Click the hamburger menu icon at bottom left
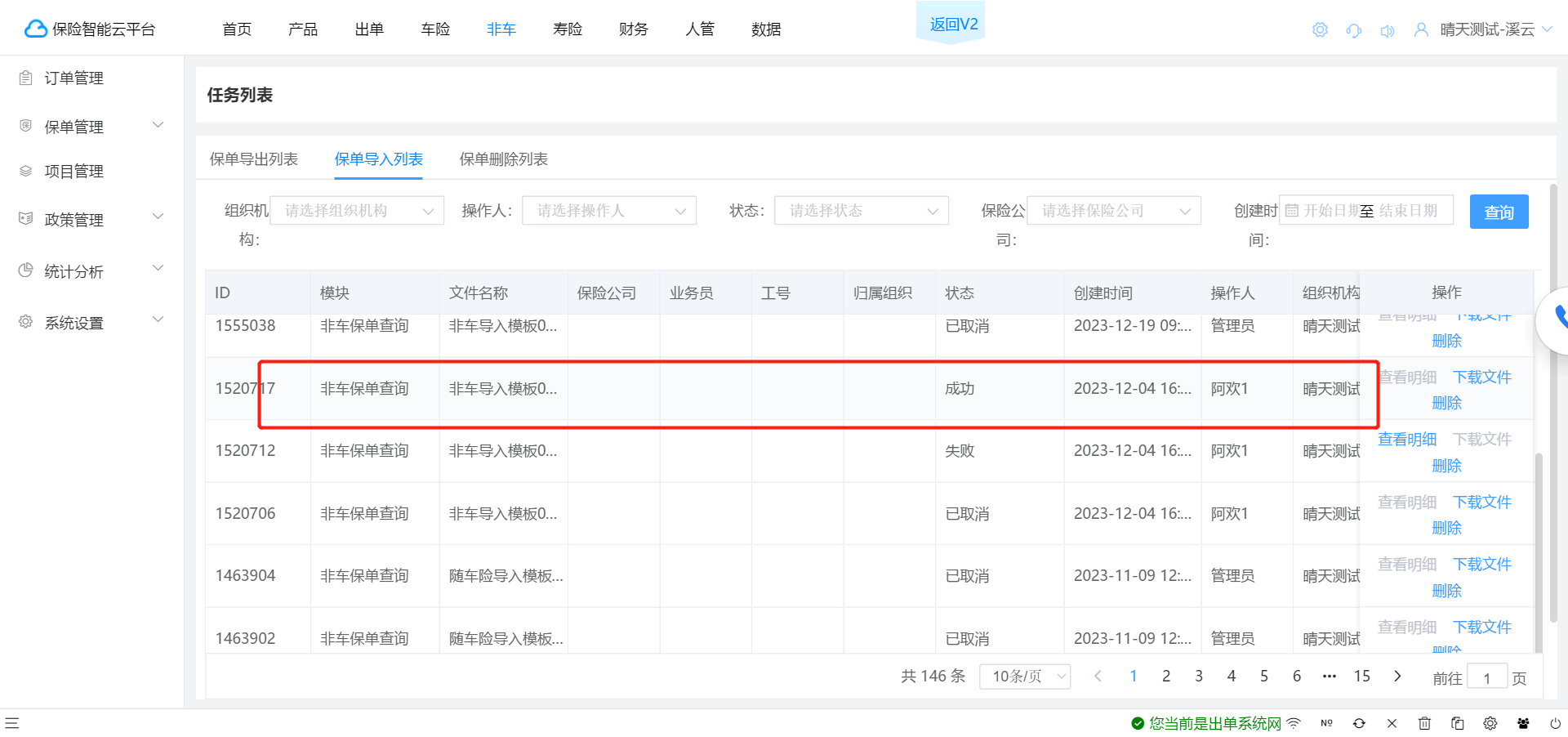The image size is (1568, 737). [x=12, y=723]
